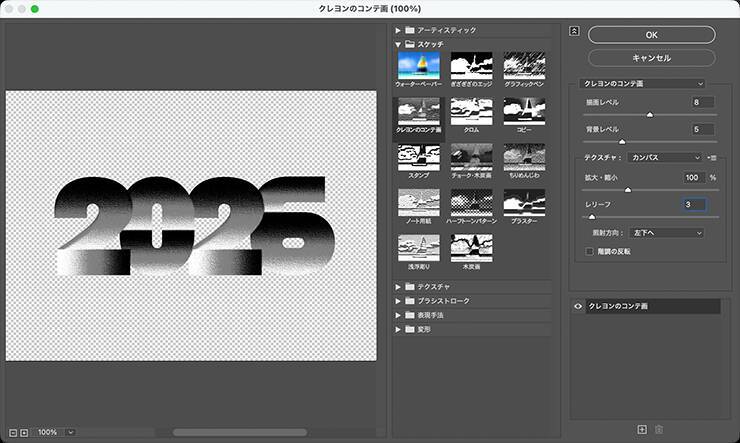This screenshot has height=443, width=740.
Task: Enable the 階調の反転 checkbox
Action: pyautogui.click(x=589, y=251)
